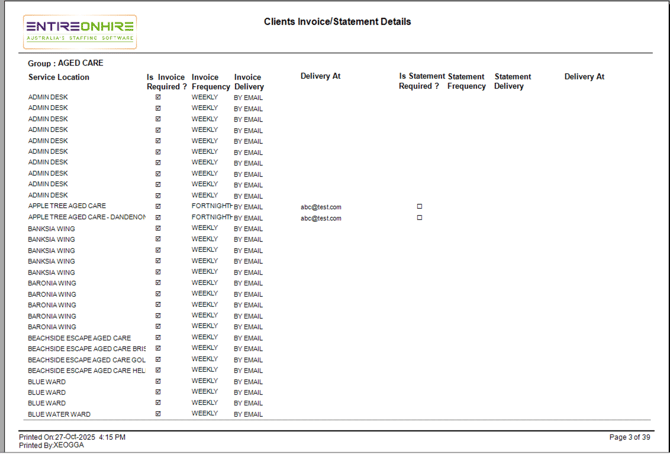Image resolution: width=670 pixels, height=454 pixels.
Task: Click the Invoice Frequency column header
Action: coord(205,82)
